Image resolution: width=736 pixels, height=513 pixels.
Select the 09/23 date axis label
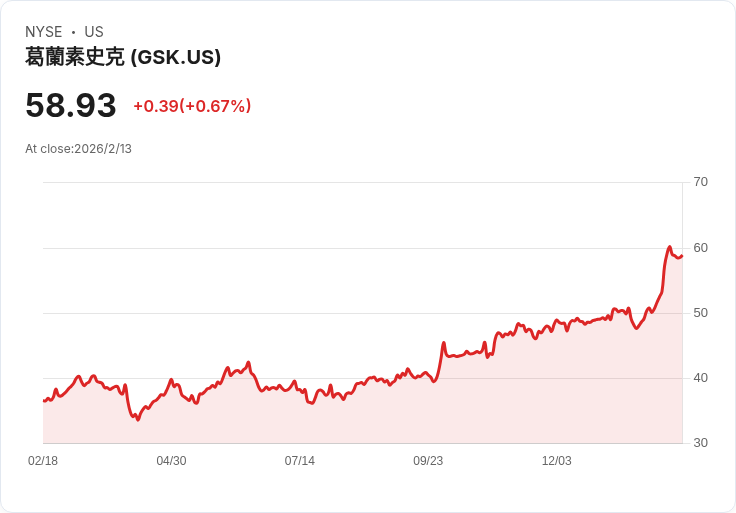428,461
